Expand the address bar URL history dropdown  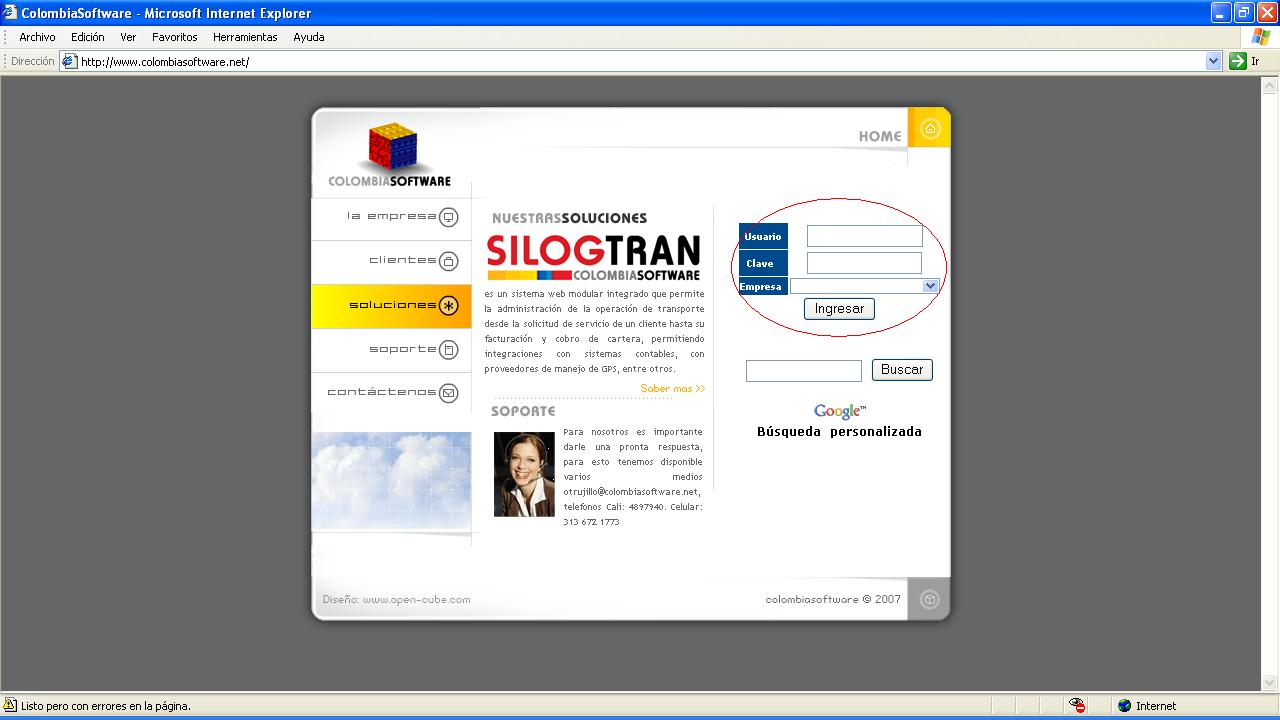[x=1213, y=61]
